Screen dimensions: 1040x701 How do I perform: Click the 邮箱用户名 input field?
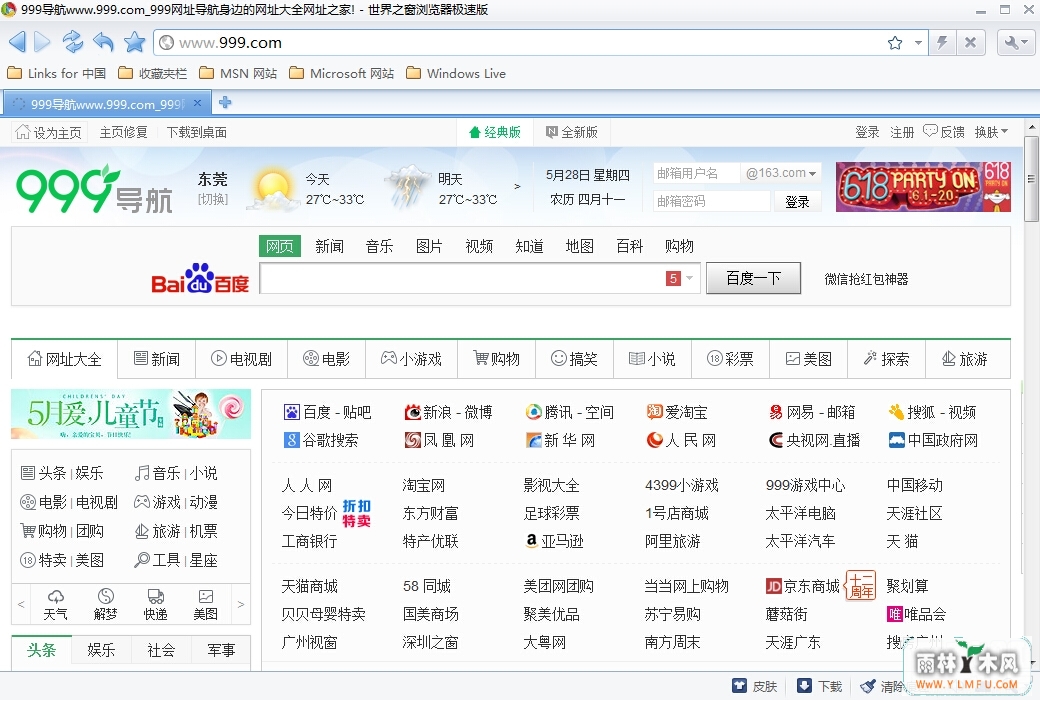(x=696, y=174)
